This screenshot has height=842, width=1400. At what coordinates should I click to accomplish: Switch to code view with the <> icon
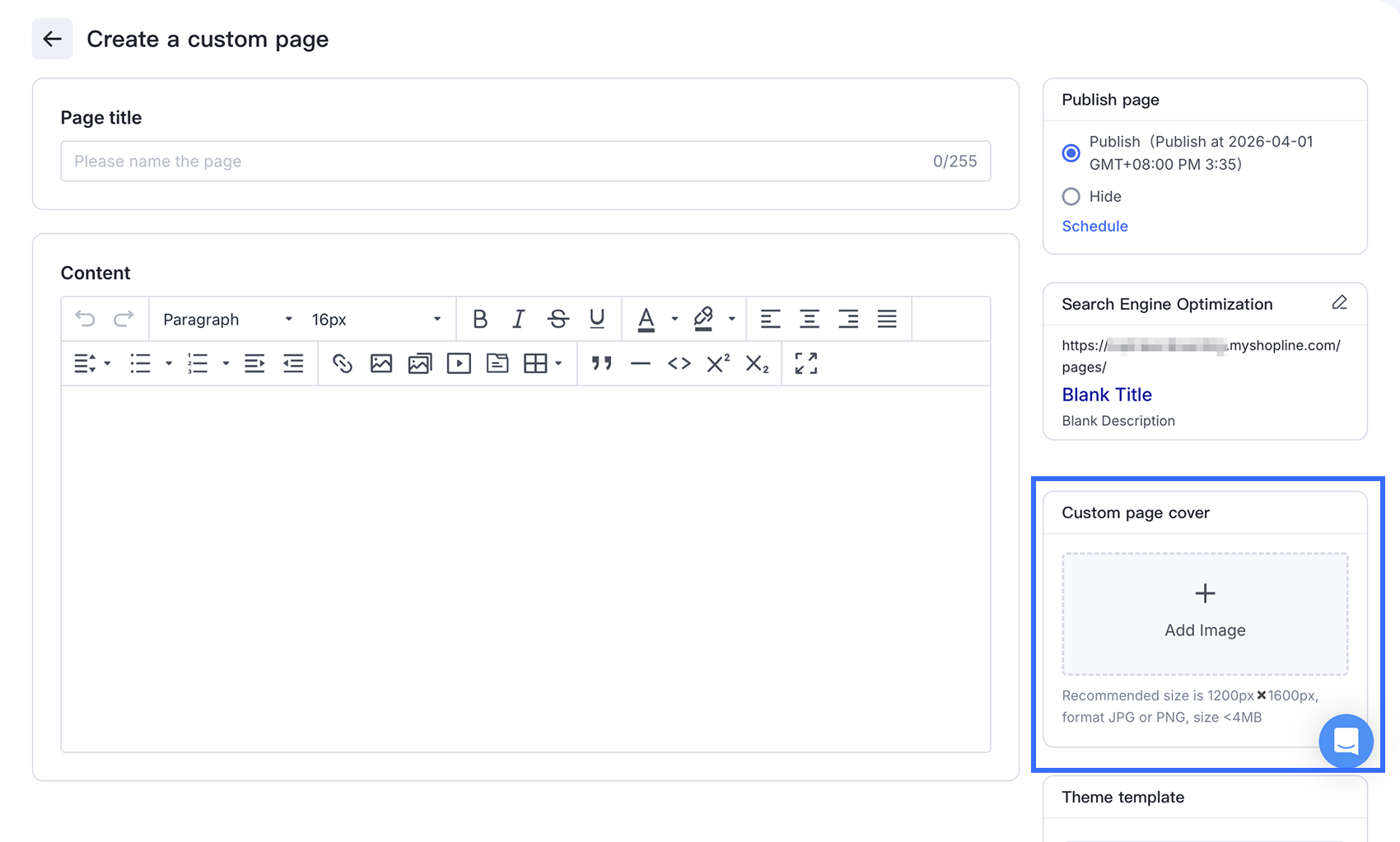coord(679,363)
